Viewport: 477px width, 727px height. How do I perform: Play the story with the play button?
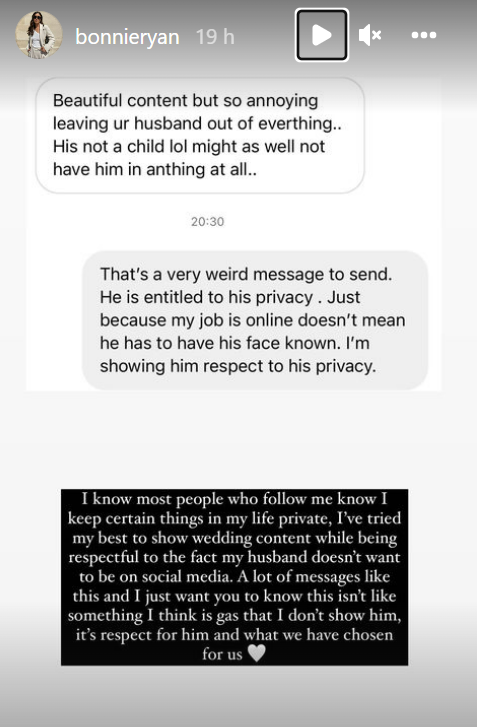pos(322,35)
